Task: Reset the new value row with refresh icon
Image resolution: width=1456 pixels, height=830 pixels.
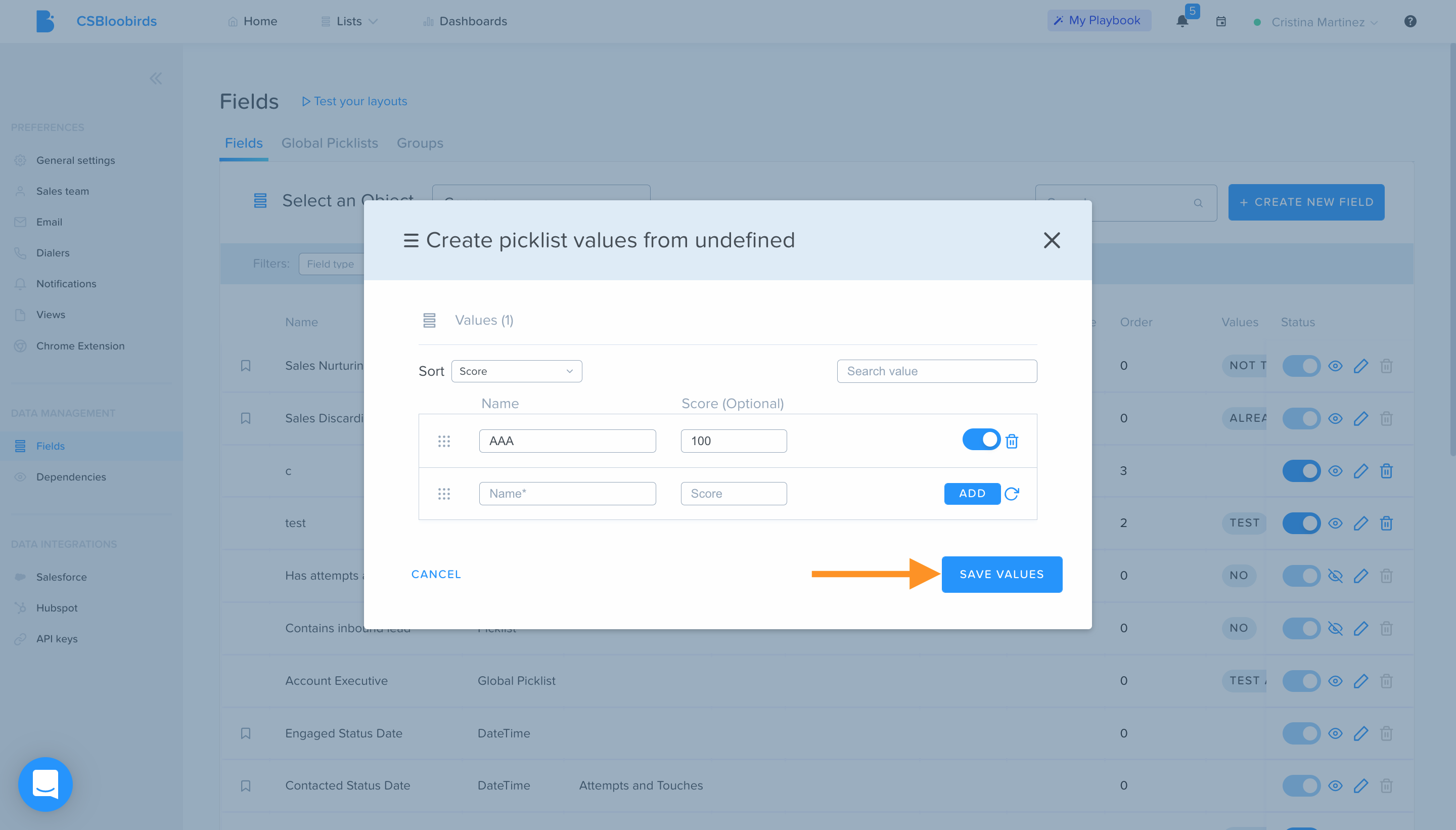Action: click(1012, 494)
